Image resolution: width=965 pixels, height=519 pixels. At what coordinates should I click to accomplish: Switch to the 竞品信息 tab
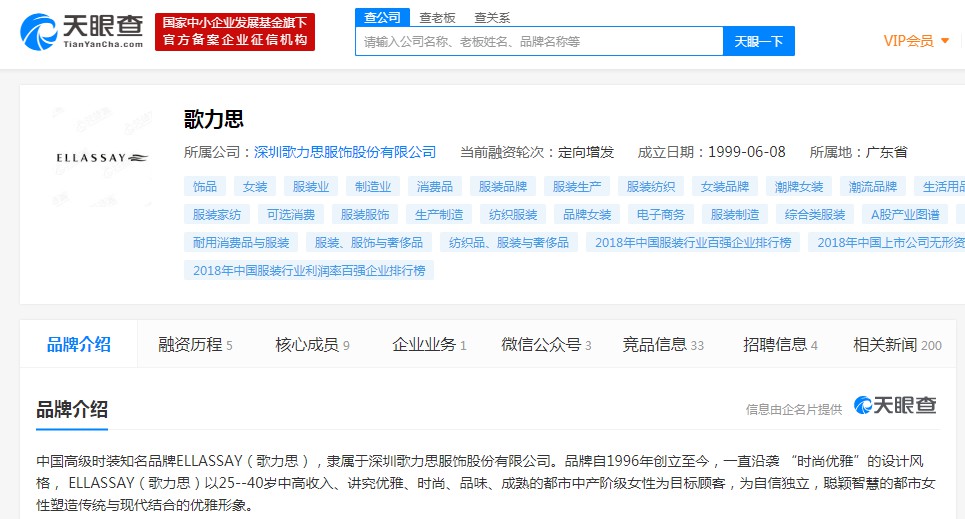(663, 345)
